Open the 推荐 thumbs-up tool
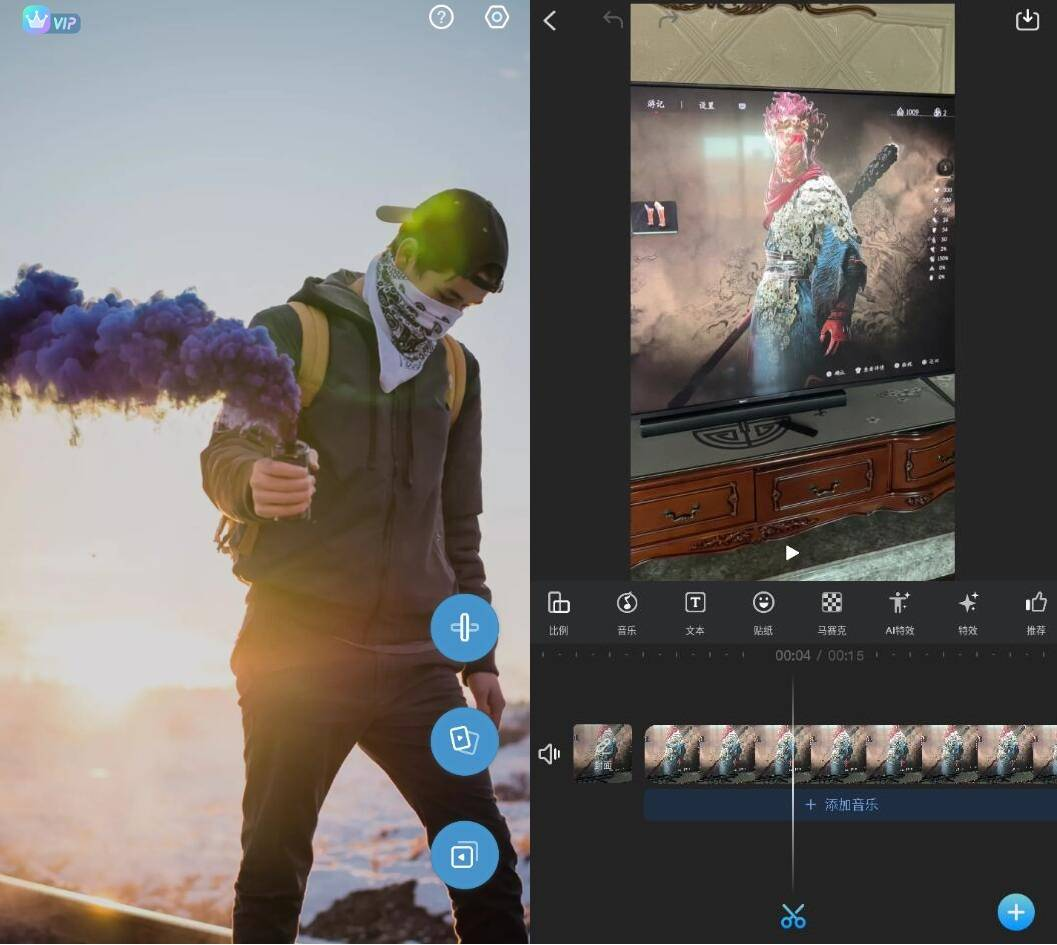 pyautogui.click(x=1036, y=612)
